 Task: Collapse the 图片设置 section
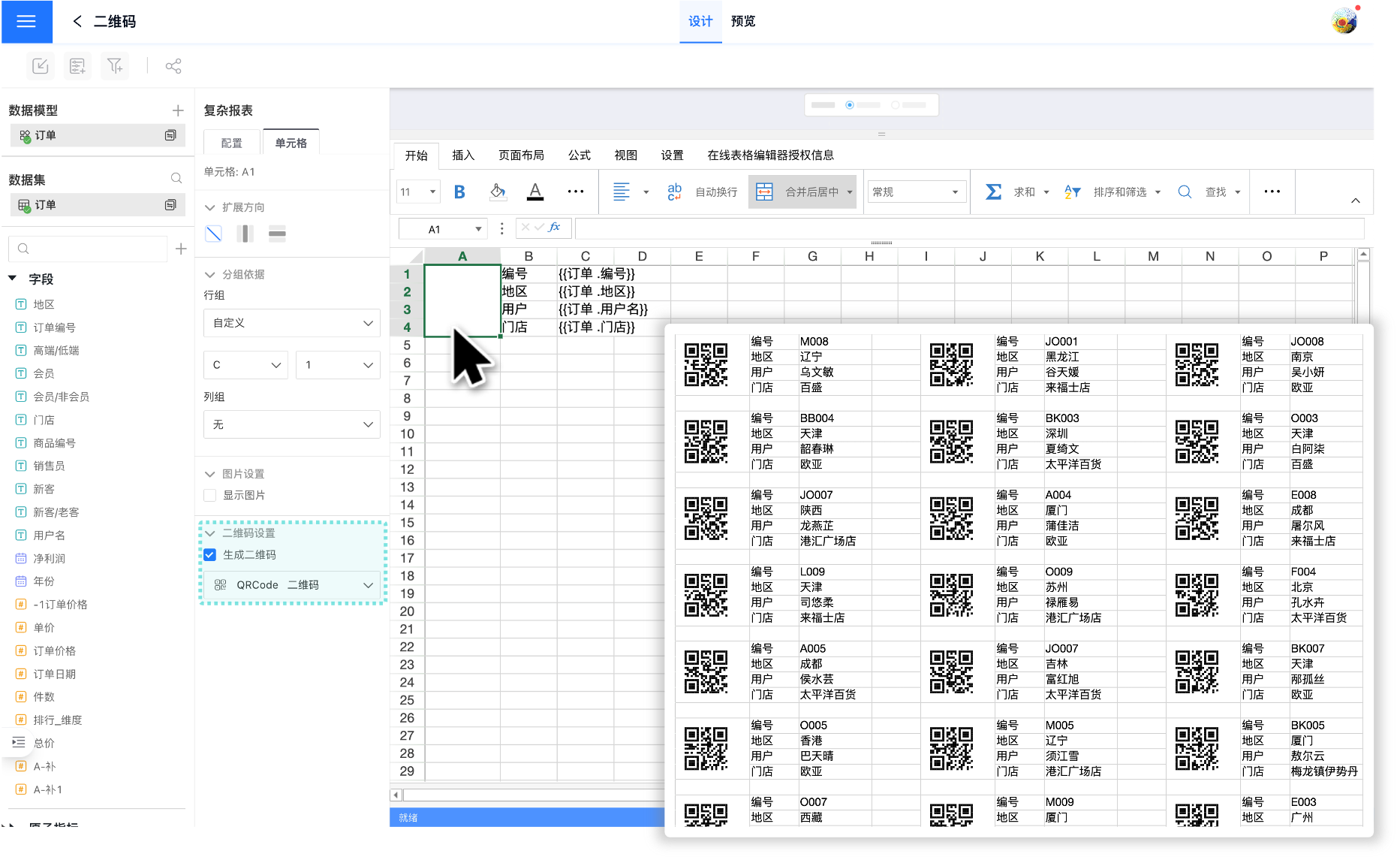tap(210, 474)
